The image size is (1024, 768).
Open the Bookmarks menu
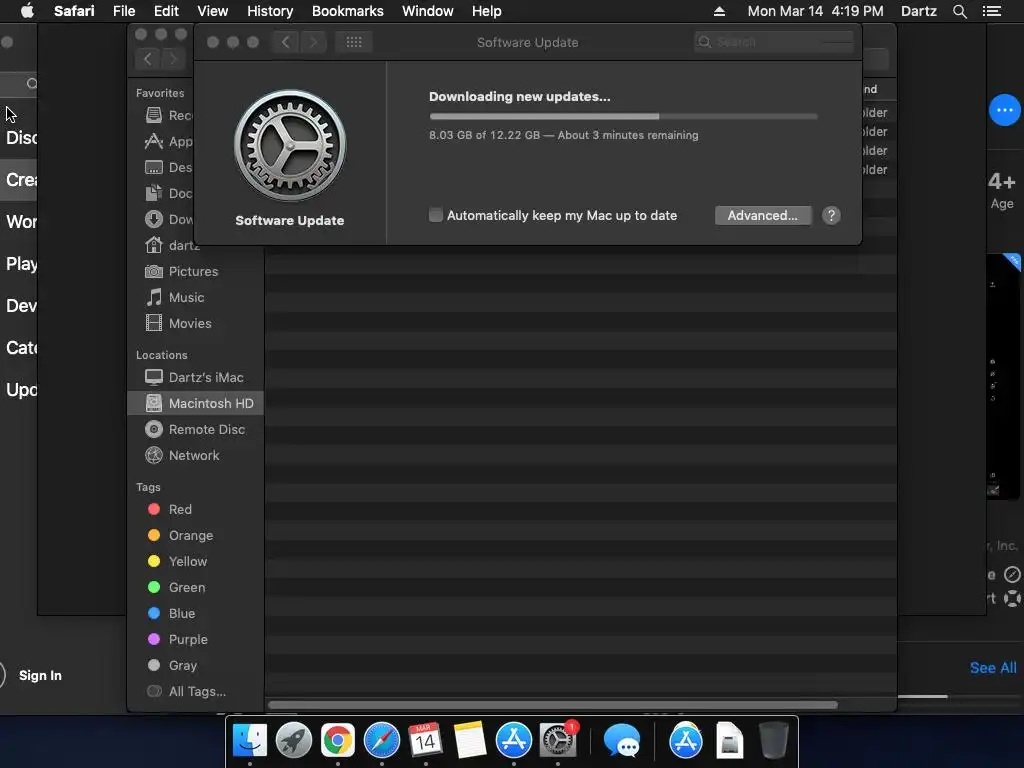pyautogui.click(x=347, y=11)
